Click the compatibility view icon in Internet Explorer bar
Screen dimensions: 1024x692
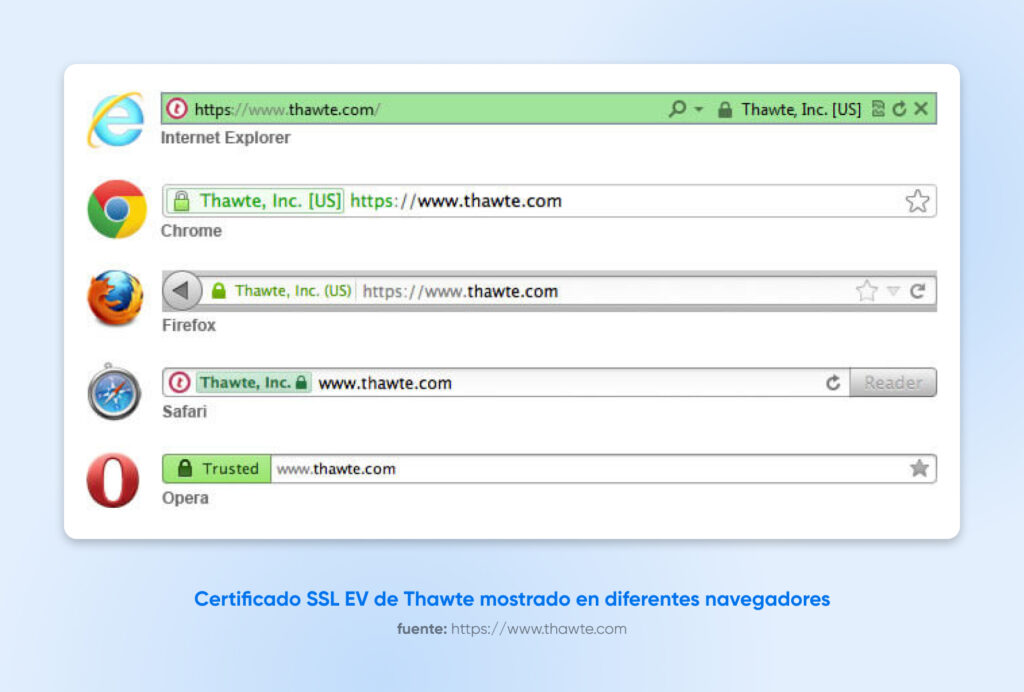coord(878,109)
